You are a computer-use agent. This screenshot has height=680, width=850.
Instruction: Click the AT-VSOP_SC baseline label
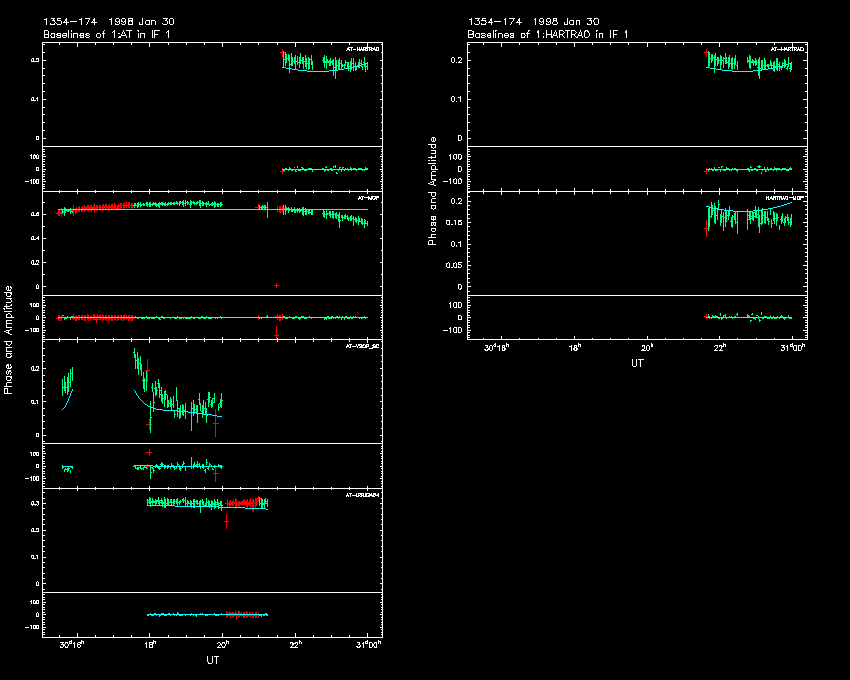click(x=362, y=346)
